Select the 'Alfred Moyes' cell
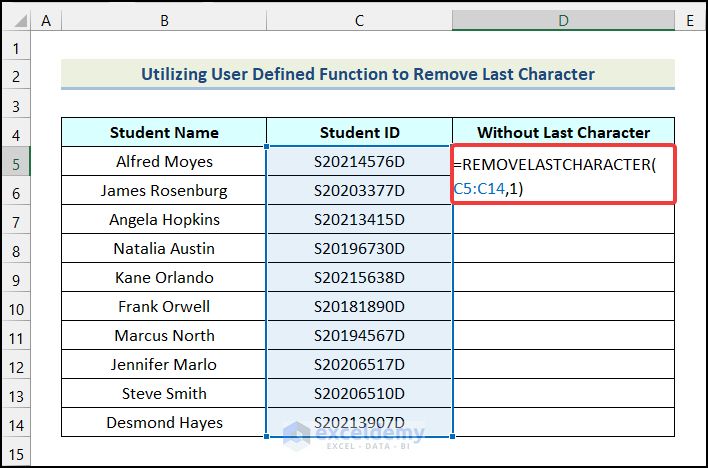The image size is (708, 468). click(164, 161)
